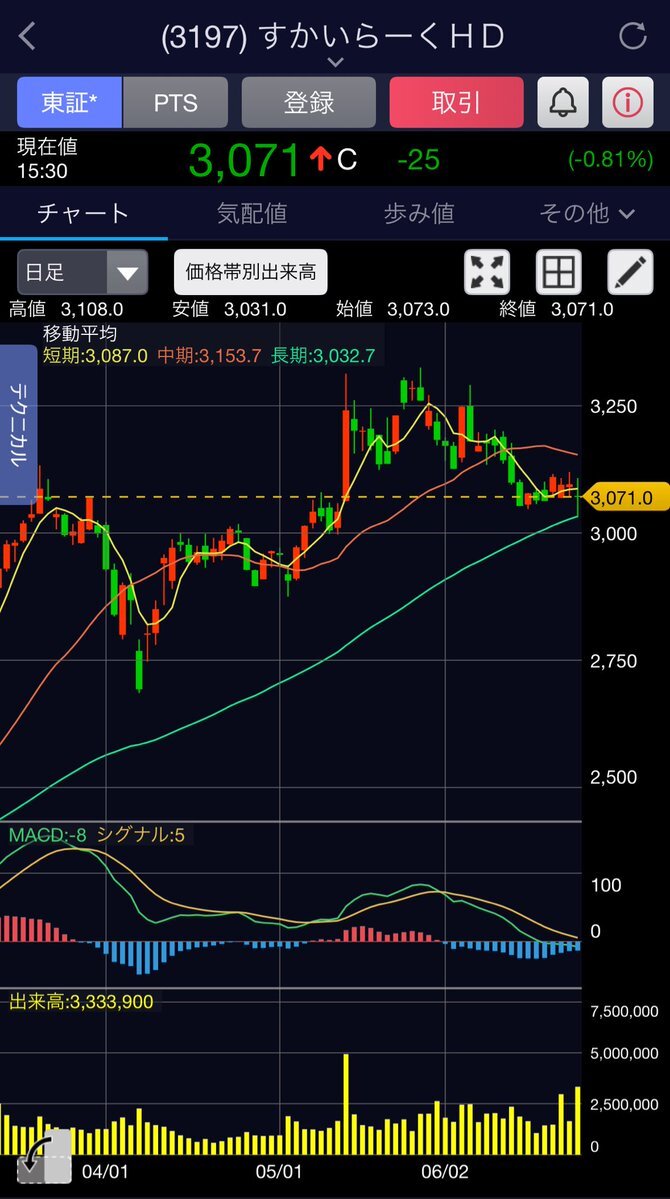The height and width of the screenshot is (1199, 670).
Task: Open the その他 dropdown menu
Action: pyautogui.click(x=587, y=213)
